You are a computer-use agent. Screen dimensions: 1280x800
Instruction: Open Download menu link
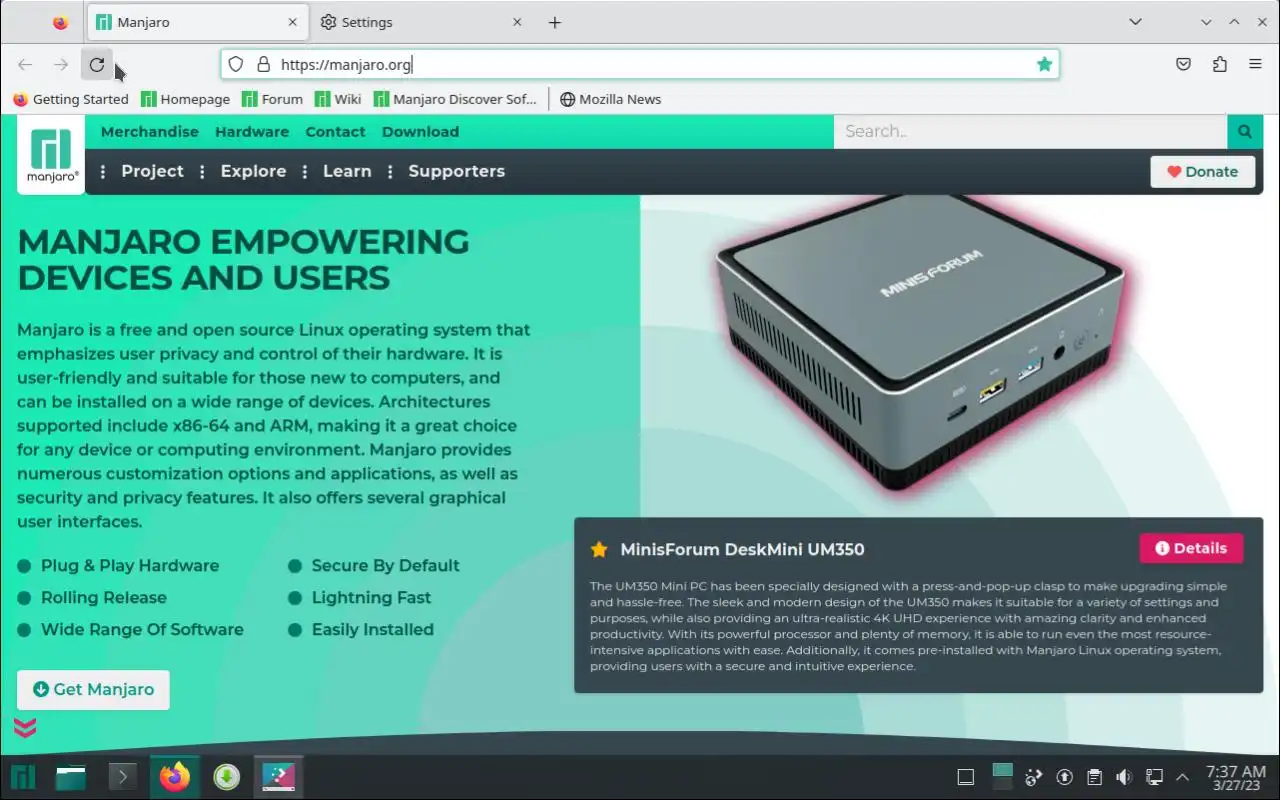(x=420, y=132)
